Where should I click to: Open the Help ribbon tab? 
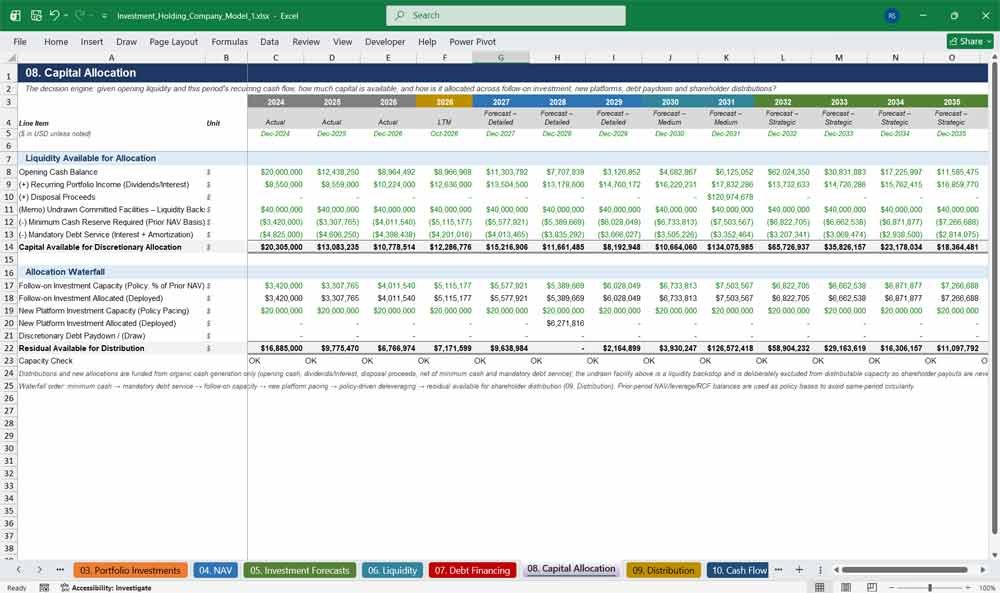427,41
